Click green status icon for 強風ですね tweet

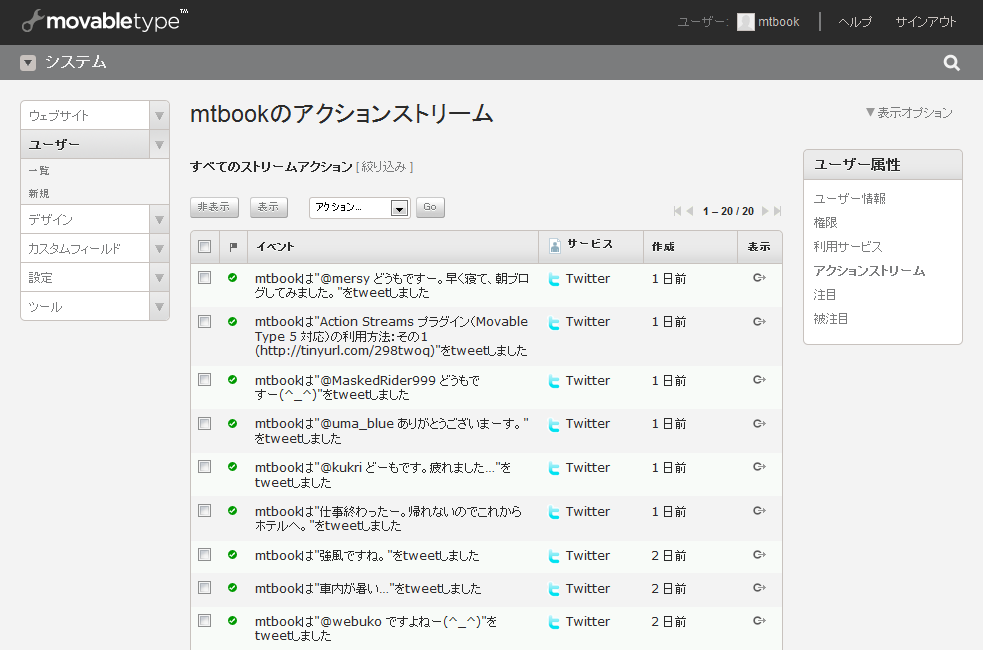point(233,554)
